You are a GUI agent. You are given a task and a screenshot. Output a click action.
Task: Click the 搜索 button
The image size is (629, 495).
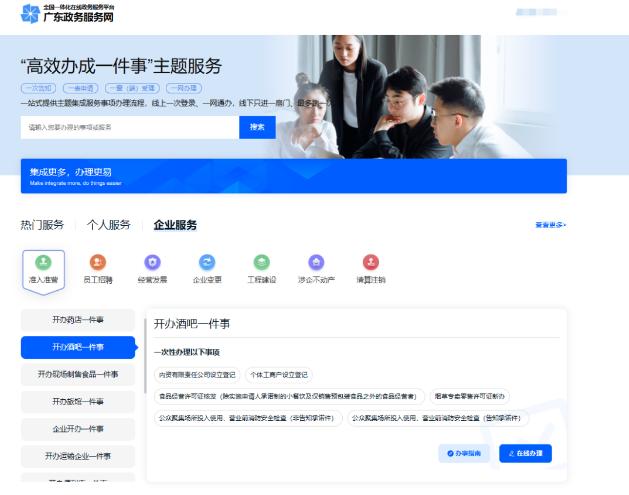257,127
